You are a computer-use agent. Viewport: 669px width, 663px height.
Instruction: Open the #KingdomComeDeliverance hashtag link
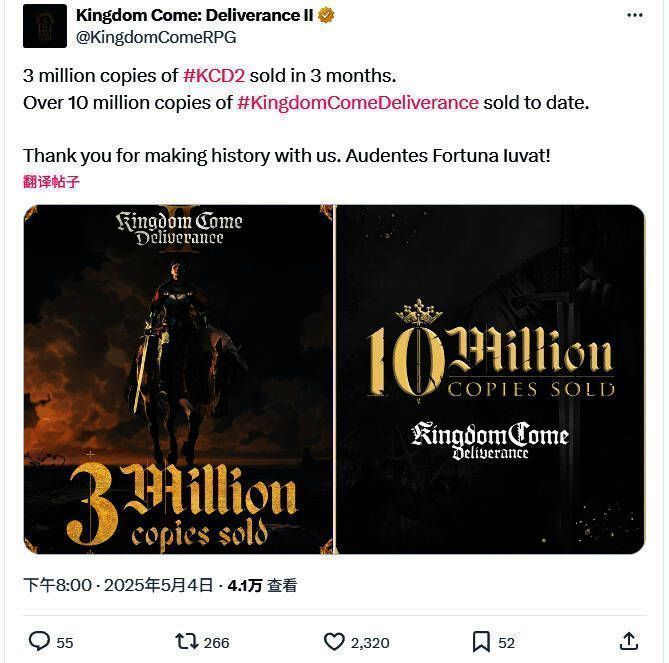click(x=358, y=102)
